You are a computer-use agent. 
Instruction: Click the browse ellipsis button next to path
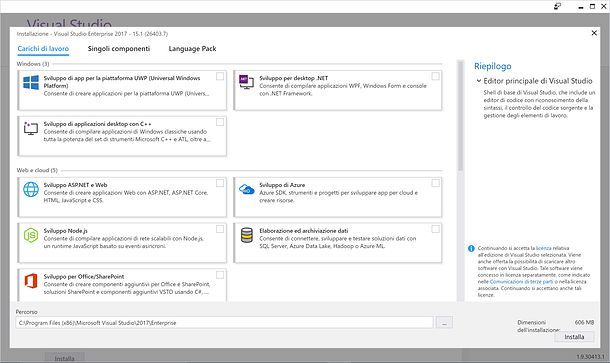coord(444,323)
